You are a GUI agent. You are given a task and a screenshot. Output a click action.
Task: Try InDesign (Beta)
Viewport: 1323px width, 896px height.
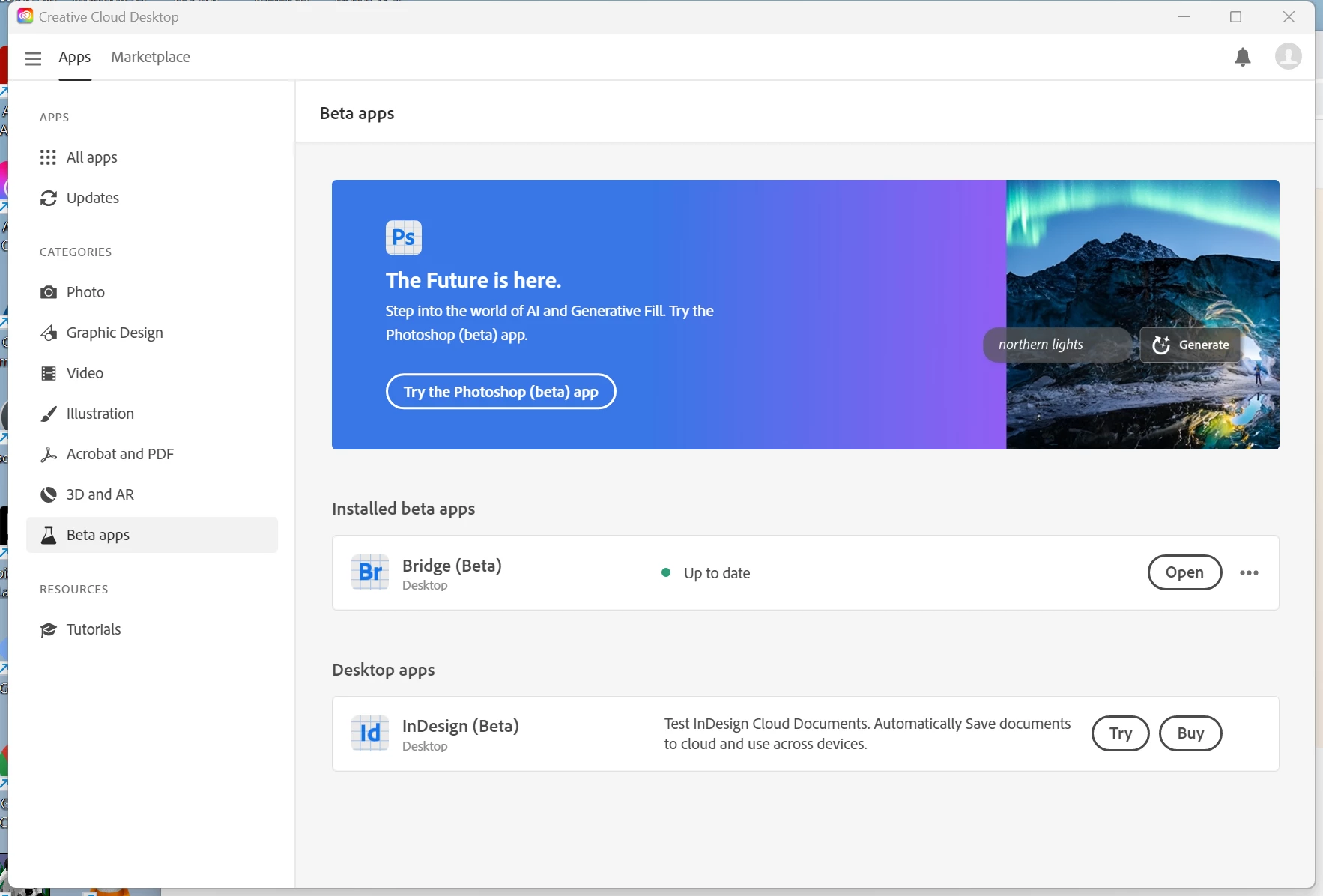click(1121, 733)
